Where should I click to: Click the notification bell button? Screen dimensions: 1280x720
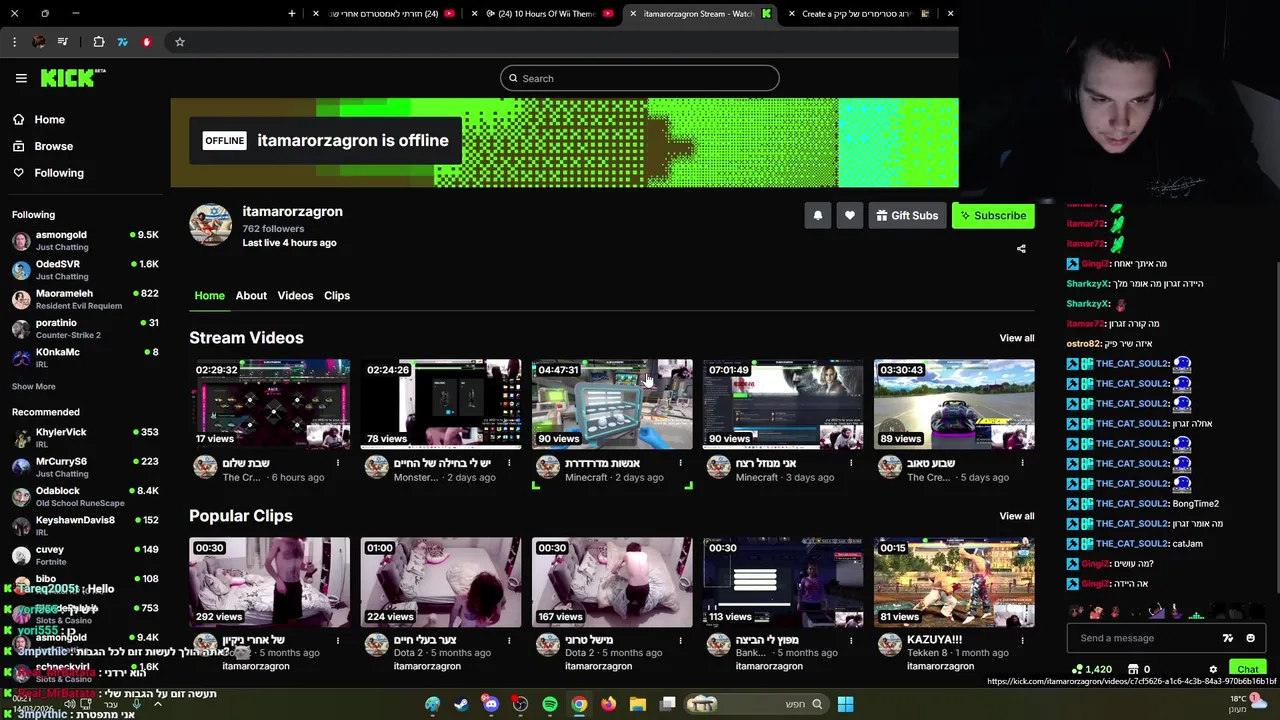click(818, 215)
